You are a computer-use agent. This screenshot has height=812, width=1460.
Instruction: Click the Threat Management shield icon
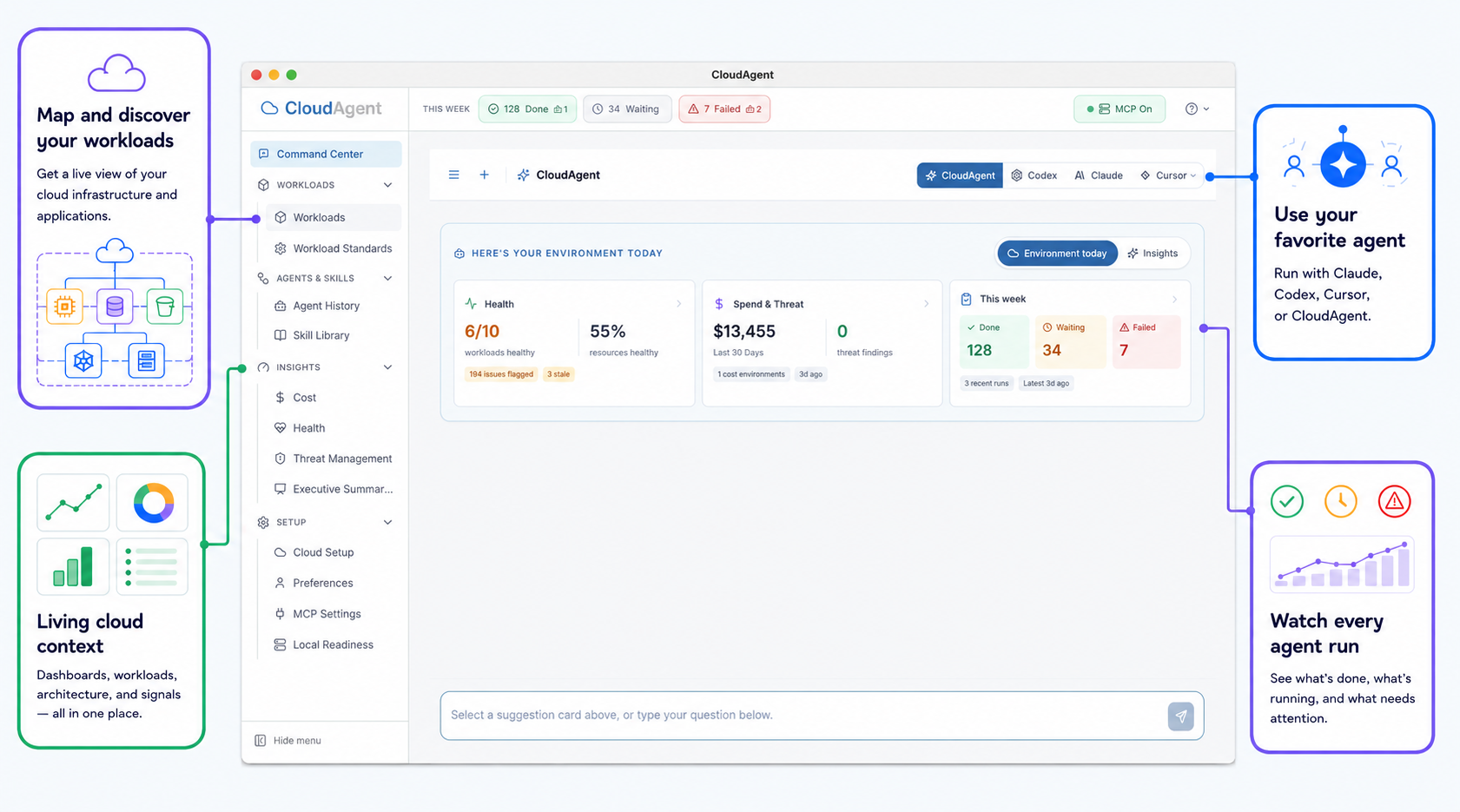[x=280, y=459]
